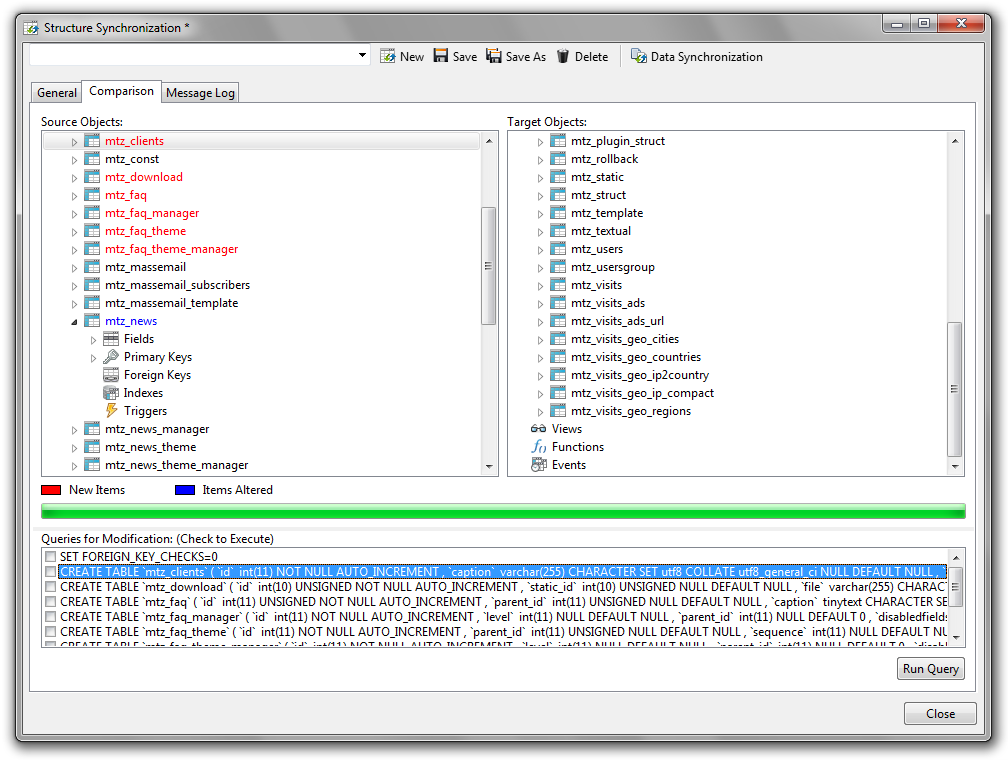1008x760 pixels.
Task: Collapse the mtz_news source table
Action: click(75, 321)
